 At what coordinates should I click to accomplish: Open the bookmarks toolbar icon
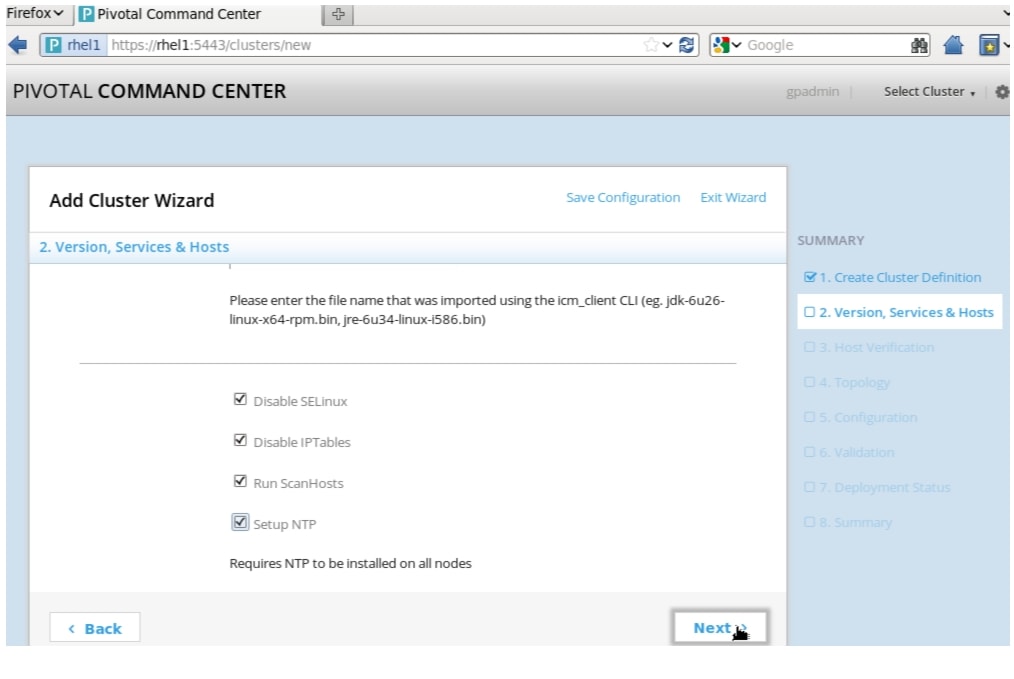[989, 45]
